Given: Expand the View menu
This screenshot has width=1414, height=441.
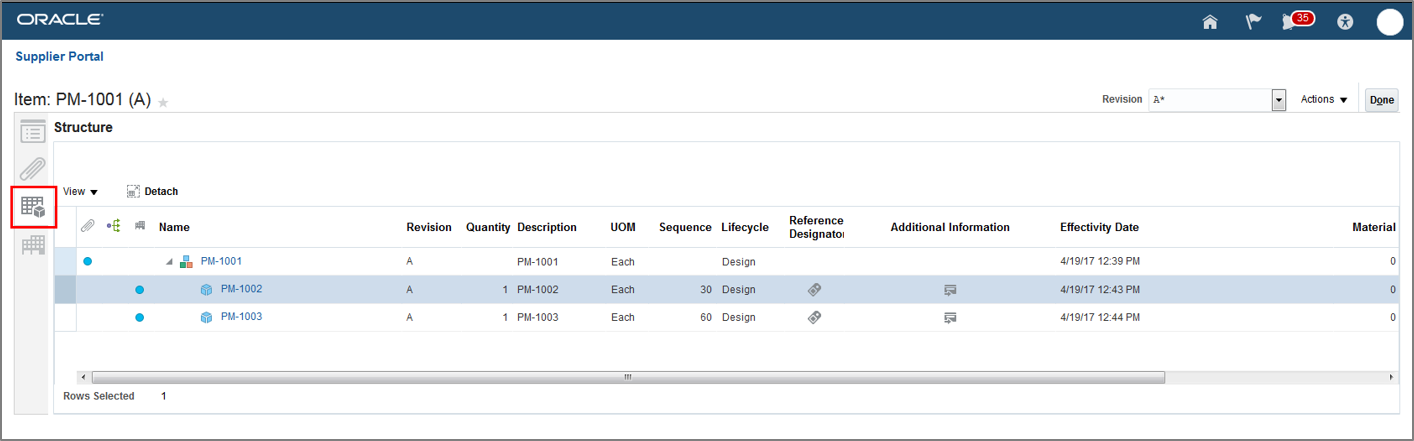Looking at the screenshot, I should click(80, 191).
